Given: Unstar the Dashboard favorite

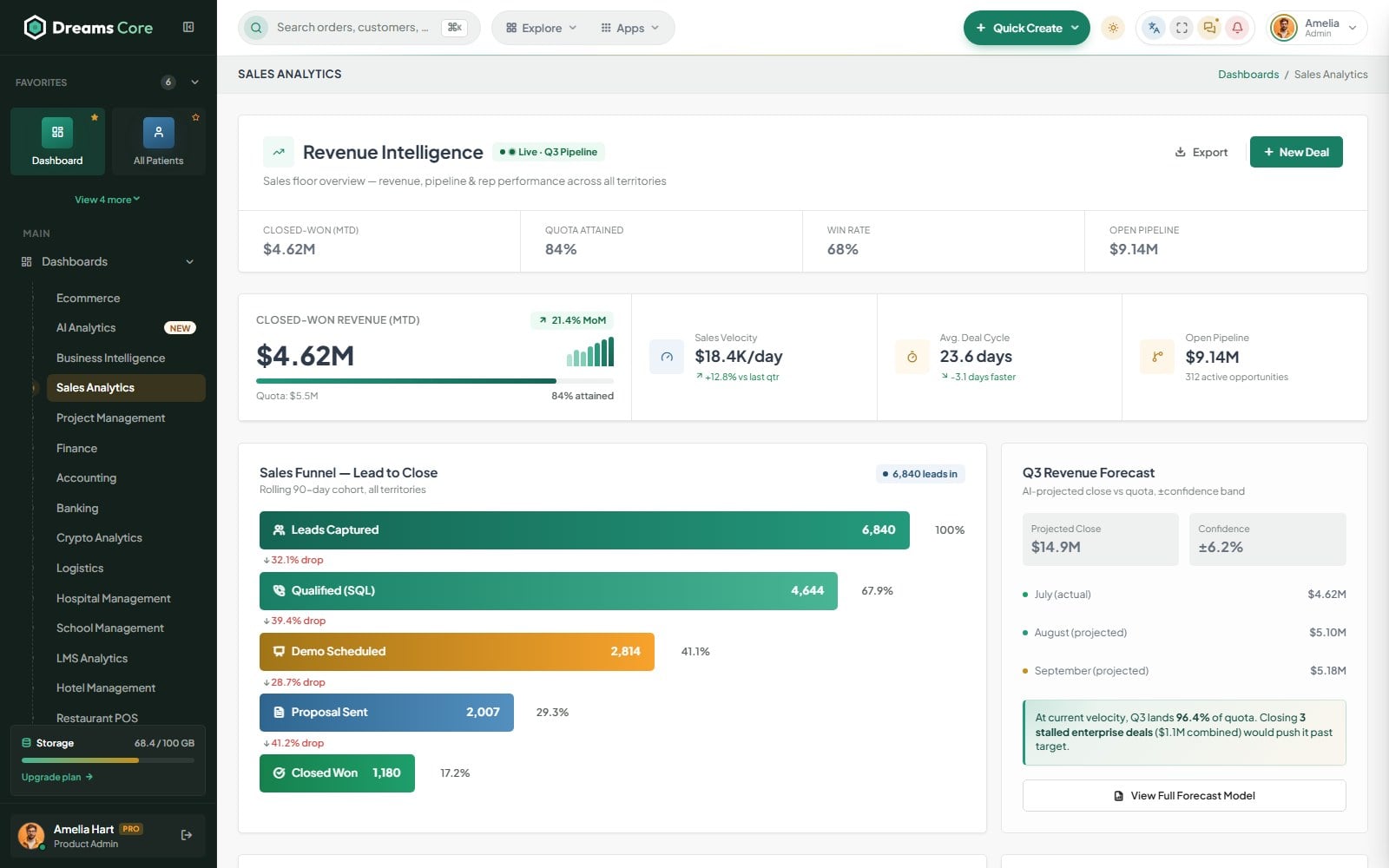Looking at the screenshot, I should (95, 117).
